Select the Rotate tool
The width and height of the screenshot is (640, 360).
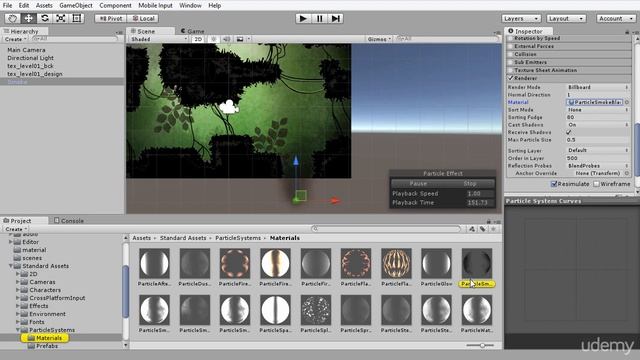point(45,18)
